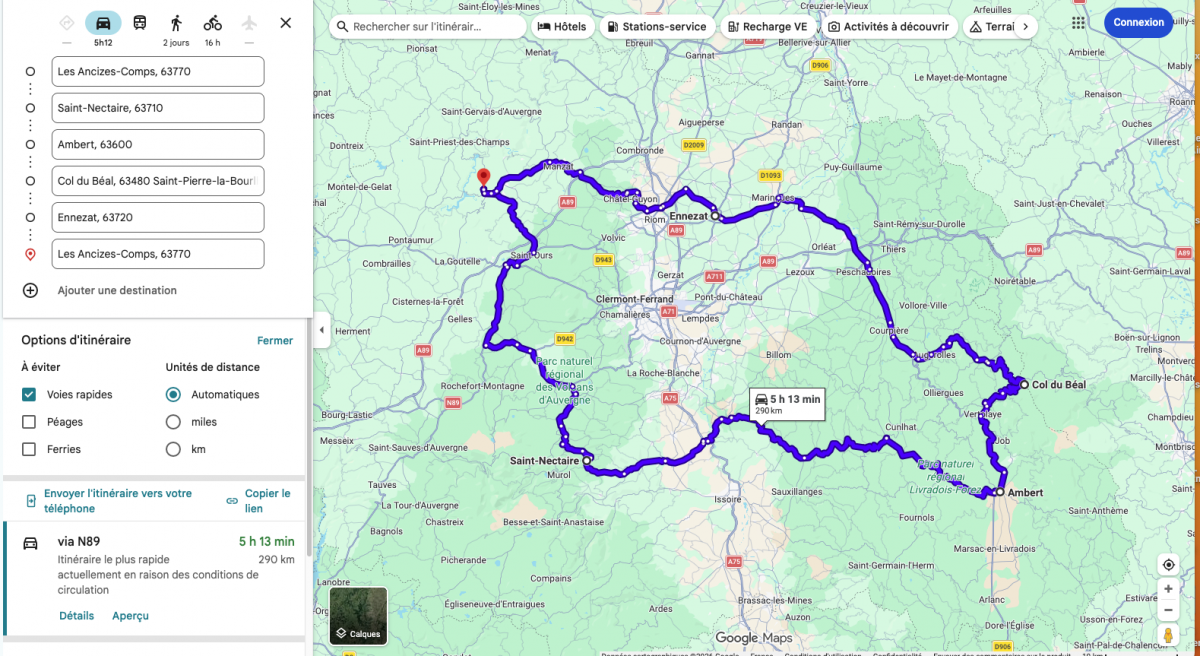Edit the Col du Béal stop field
The height and width of the screenshot is (656, 1200).
tap(158, 181)
